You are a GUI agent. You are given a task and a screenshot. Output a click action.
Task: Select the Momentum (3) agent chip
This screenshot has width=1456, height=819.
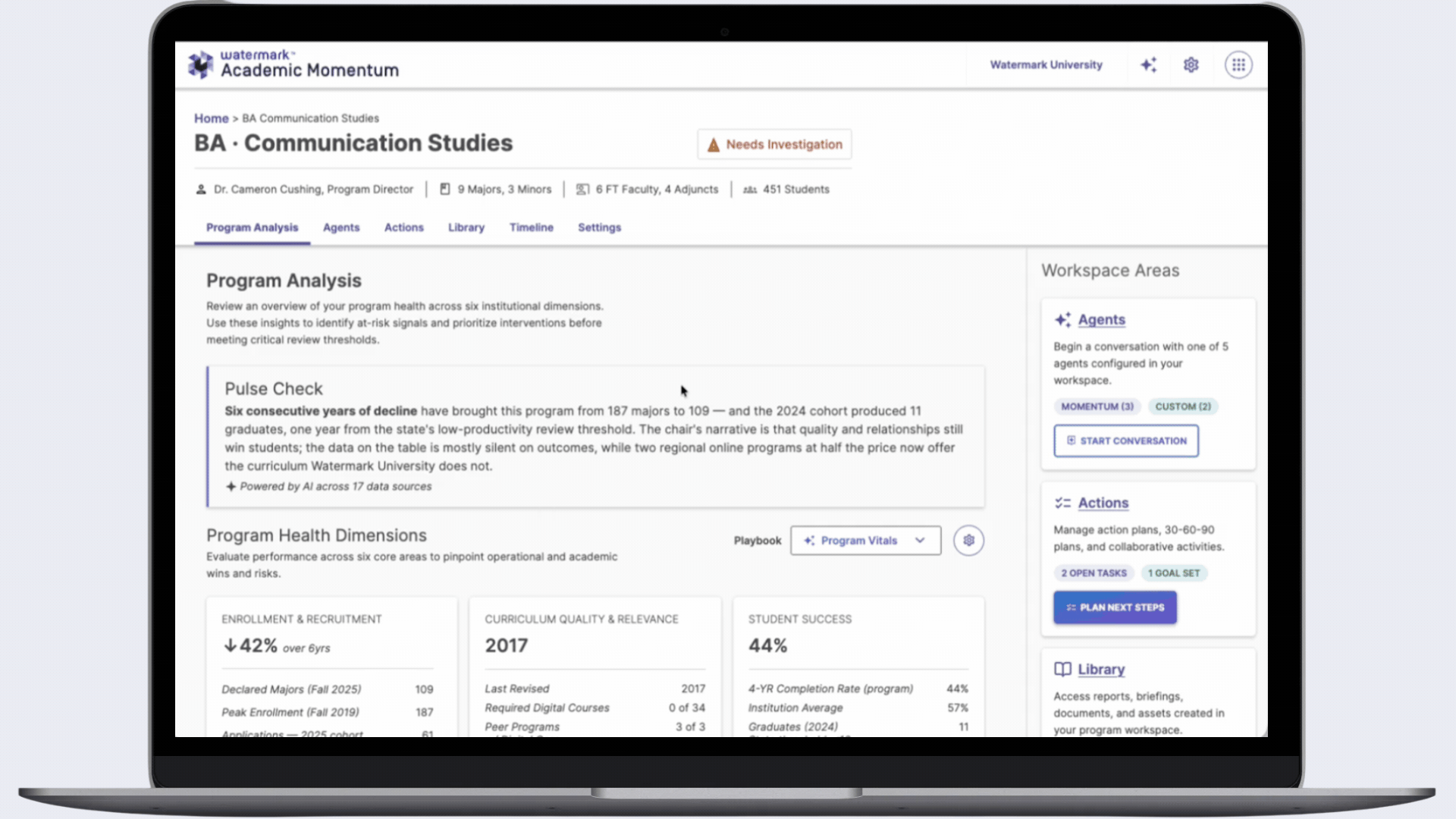(x=1097, y=406)
